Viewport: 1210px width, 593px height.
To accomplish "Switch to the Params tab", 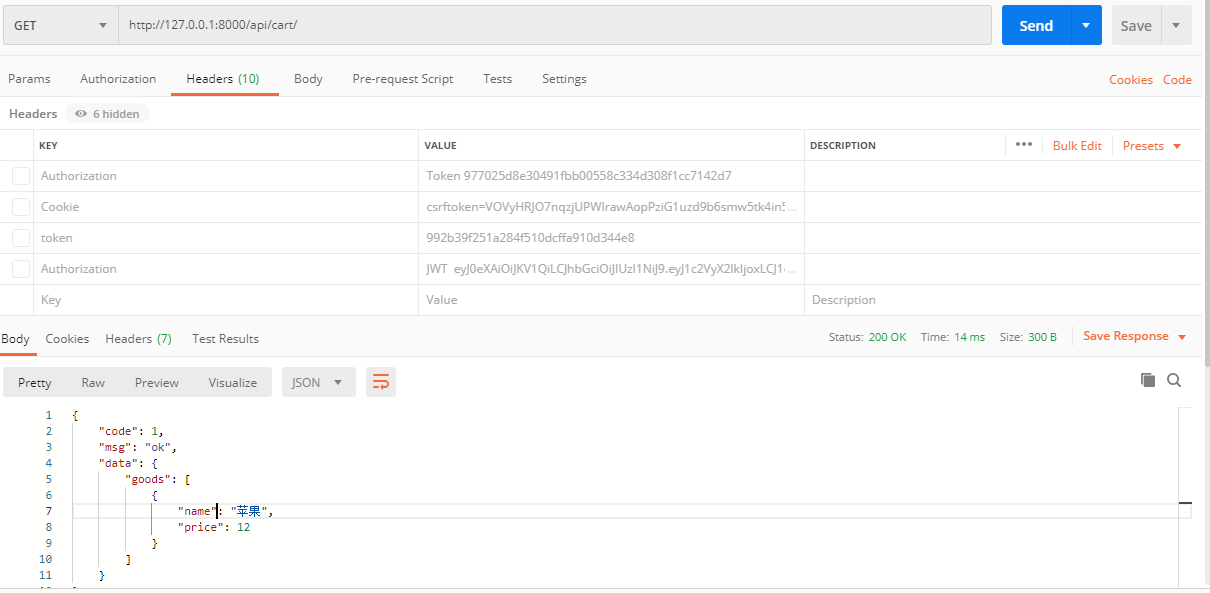I will [29, 79].
